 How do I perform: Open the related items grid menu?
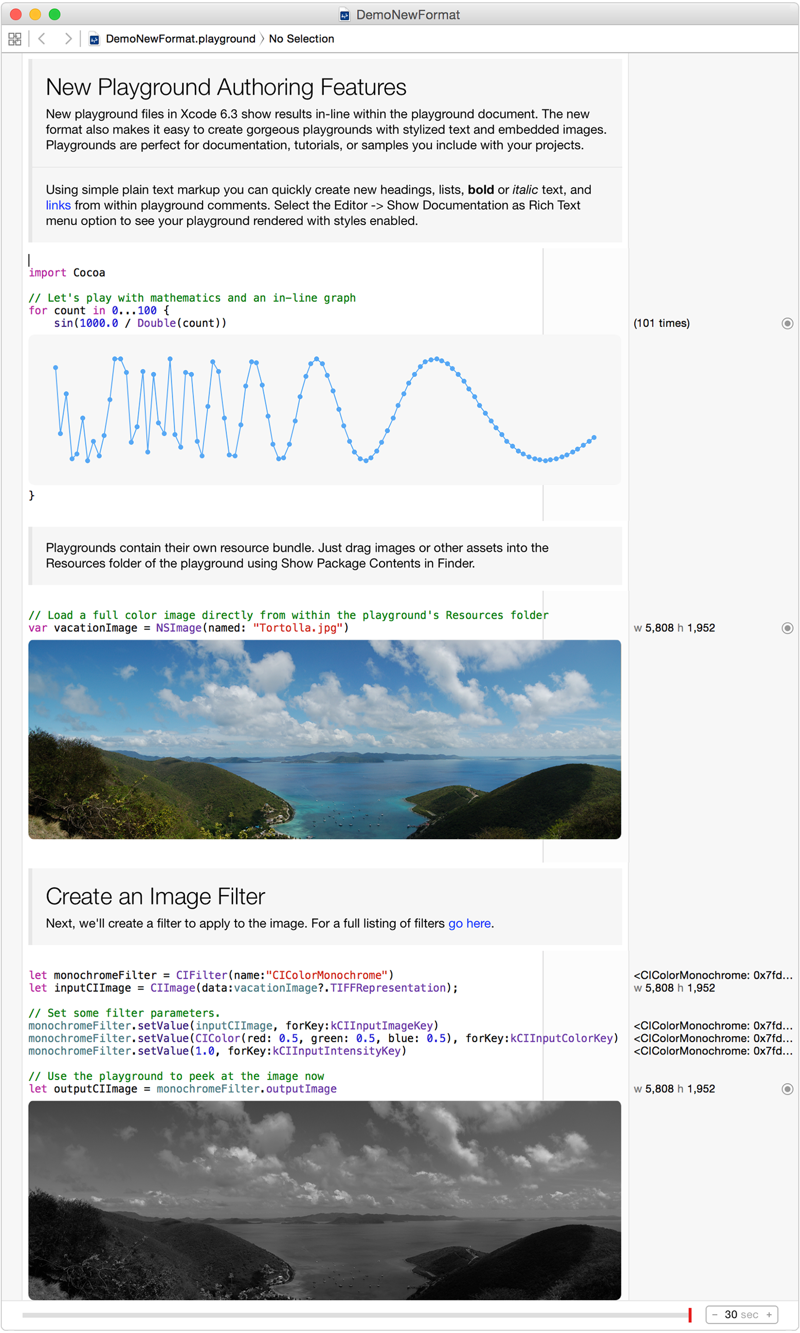tap(14, 39)
